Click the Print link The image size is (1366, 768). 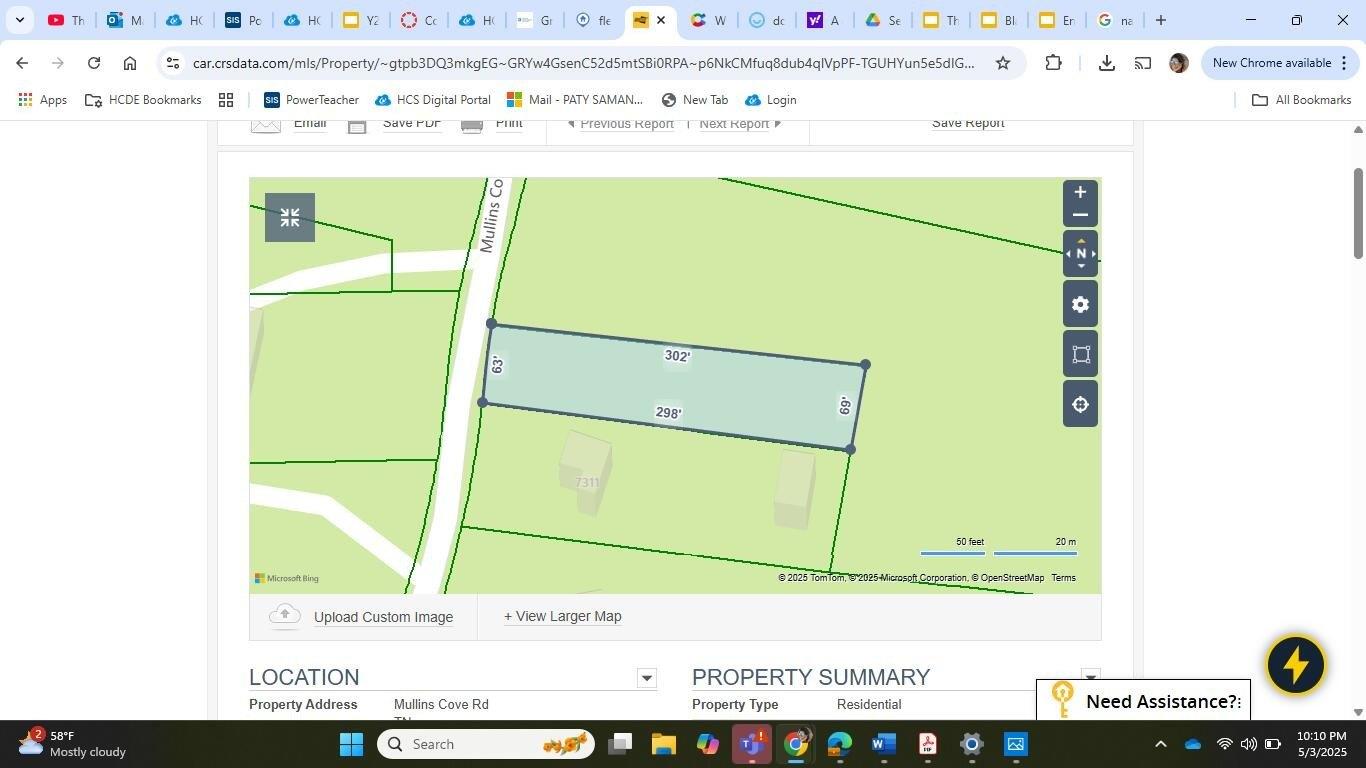pos(508,124)
